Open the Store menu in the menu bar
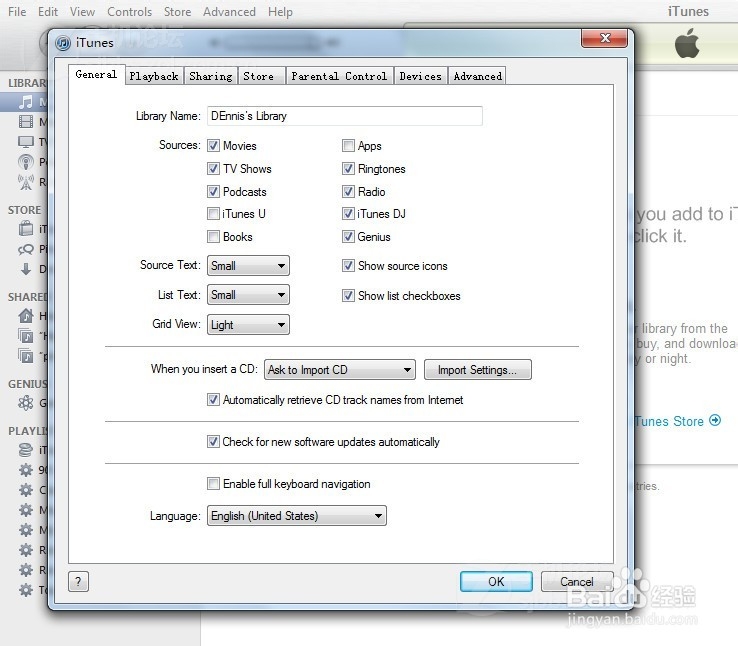 [177, 12]
